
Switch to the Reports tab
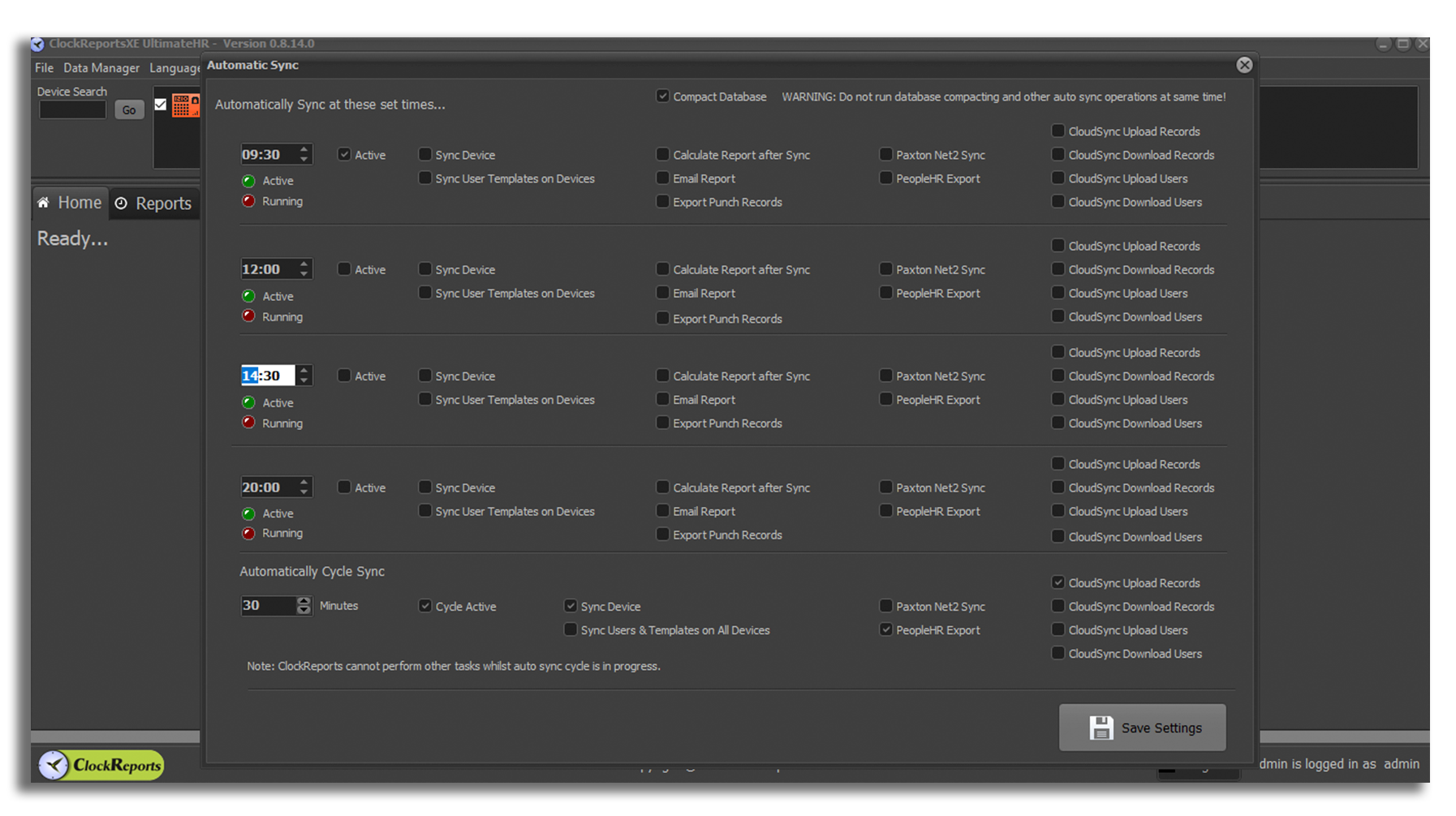click(x=154, y=204)
